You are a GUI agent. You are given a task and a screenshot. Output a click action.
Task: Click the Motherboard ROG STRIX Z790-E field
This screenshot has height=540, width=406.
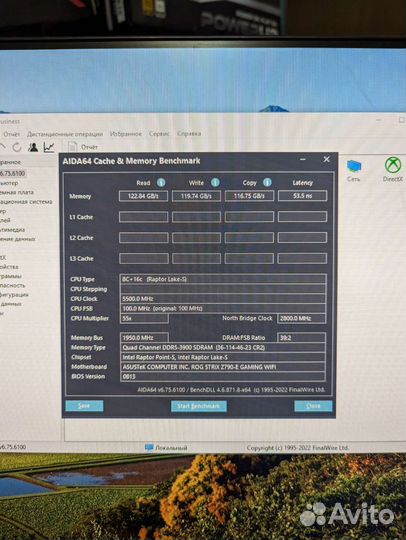[x=223, y=367]
